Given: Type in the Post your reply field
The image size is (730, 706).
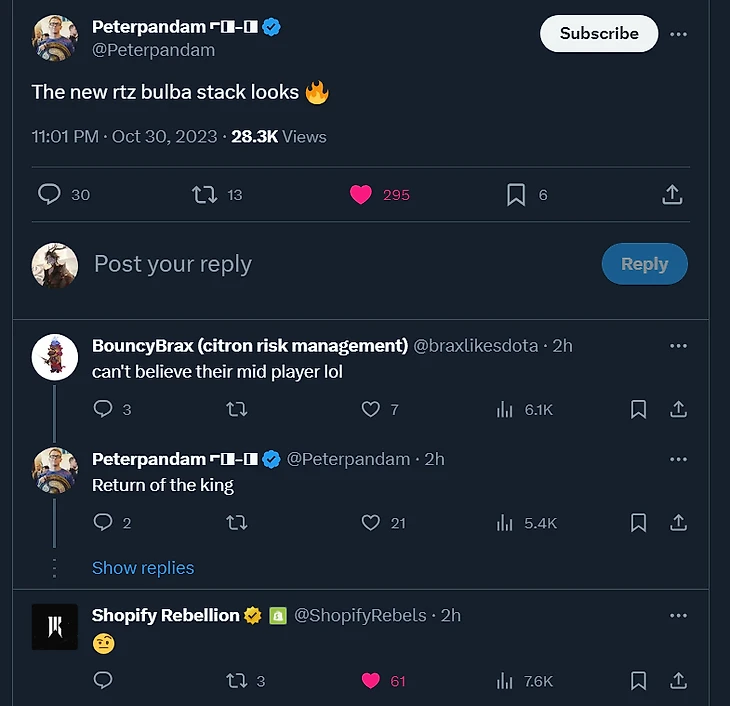Looking at the screenshot, I should tap(300, 264).
